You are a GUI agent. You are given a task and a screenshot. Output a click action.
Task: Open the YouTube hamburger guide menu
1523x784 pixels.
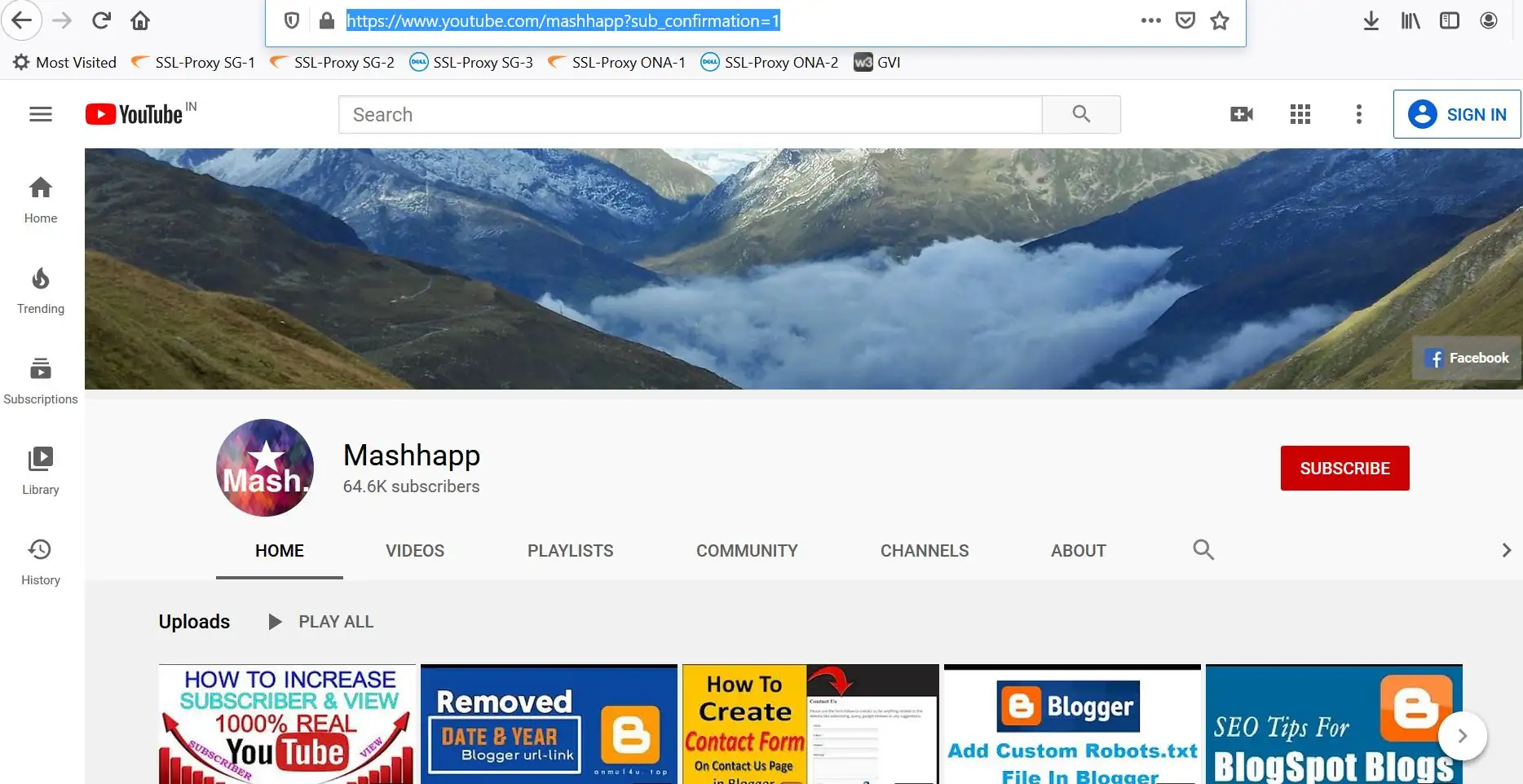click(41, 114)
